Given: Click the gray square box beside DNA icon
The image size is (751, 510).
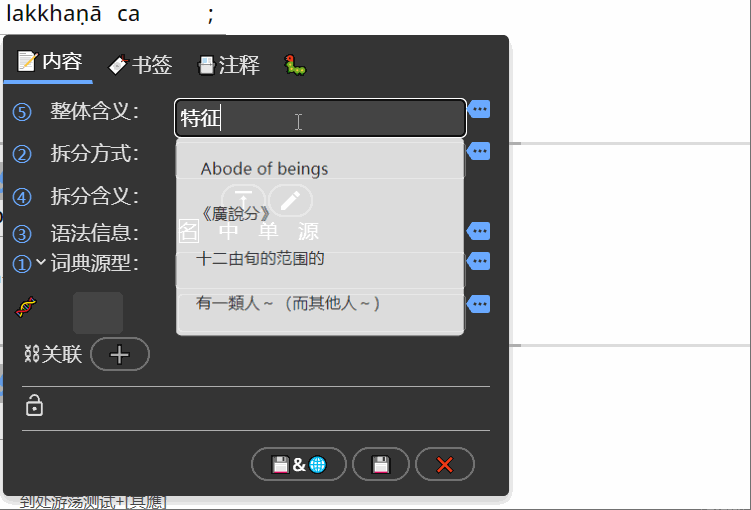Looking at the screenshot, I should (x=98, y=313).
